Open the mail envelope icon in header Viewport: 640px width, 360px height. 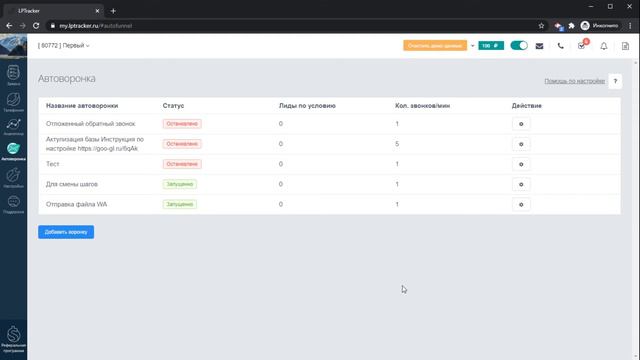point(539,46)
